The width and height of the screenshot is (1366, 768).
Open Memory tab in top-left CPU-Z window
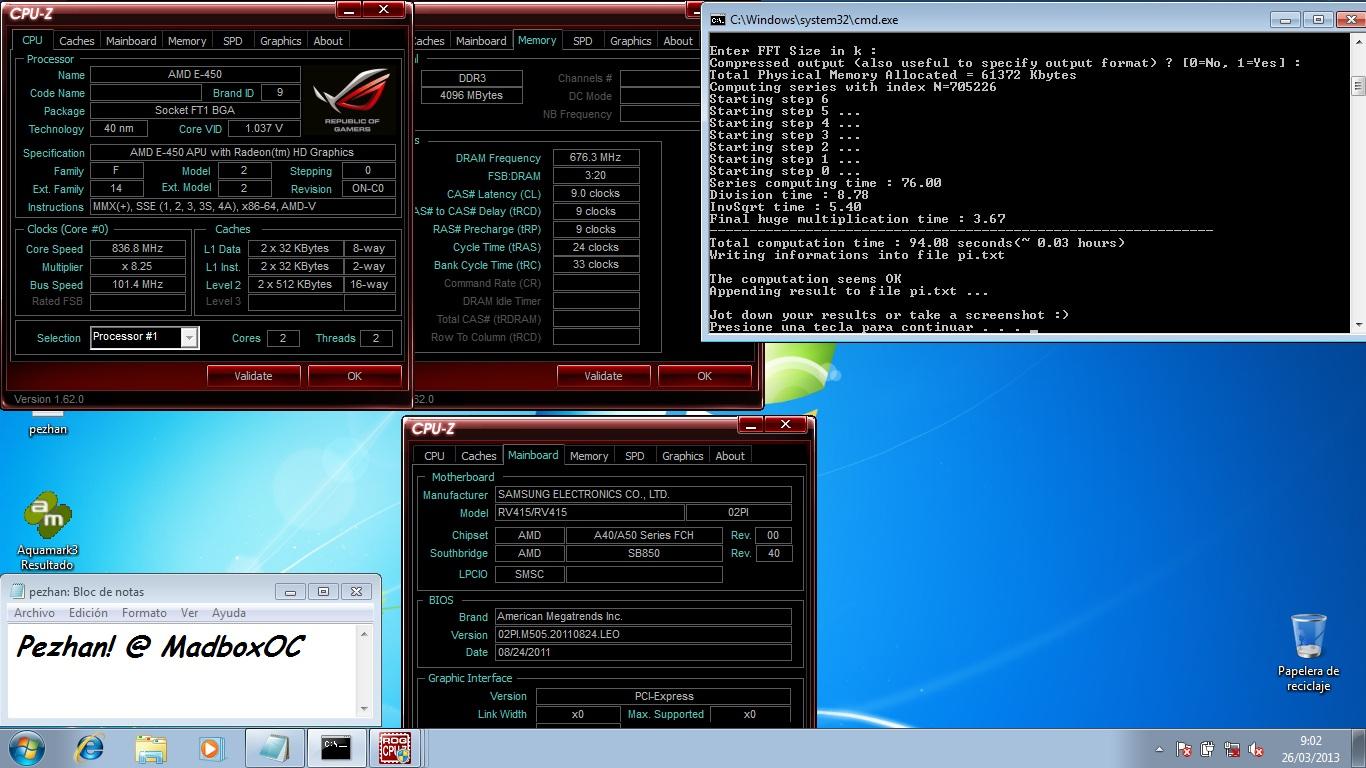(187, 41)
